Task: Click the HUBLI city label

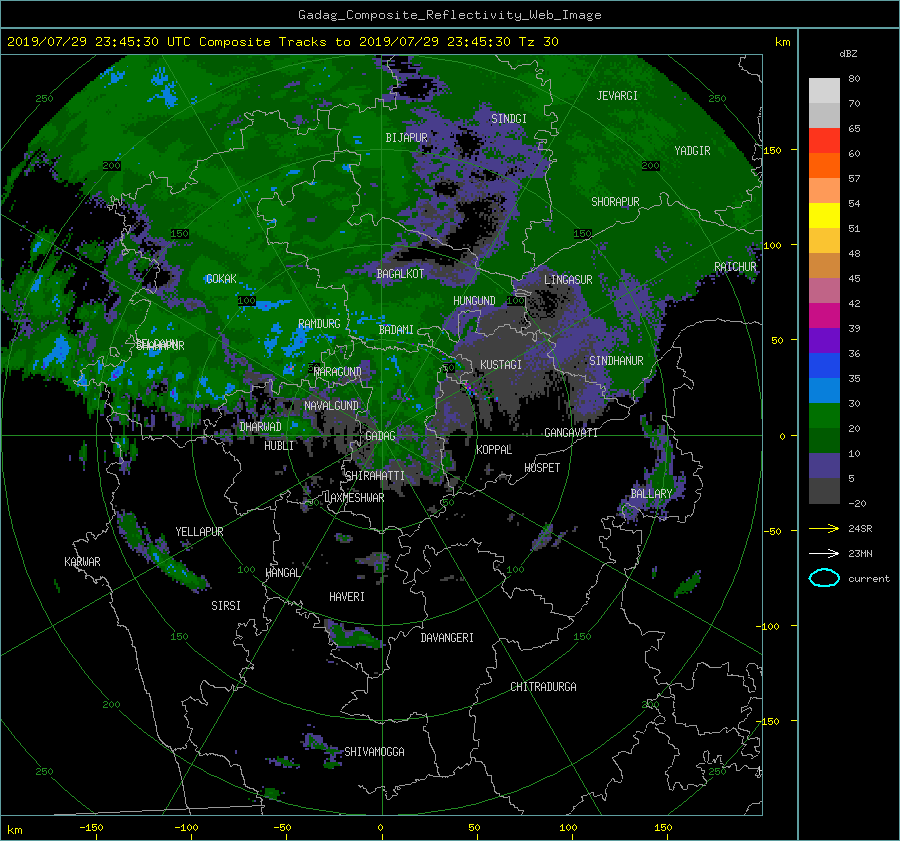Action: [x=279, y=446]
